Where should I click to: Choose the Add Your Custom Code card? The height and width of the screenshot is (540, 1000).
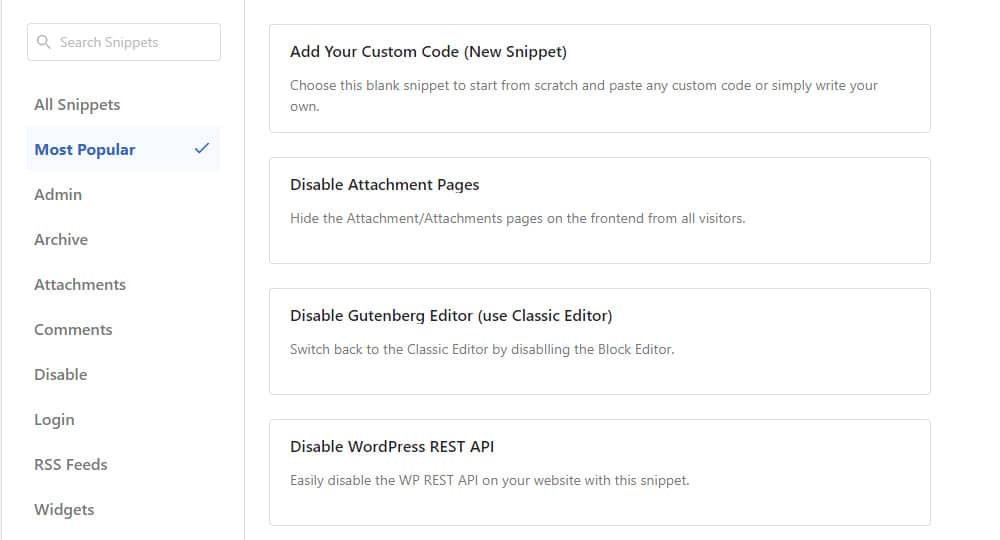tap(599, 78)
